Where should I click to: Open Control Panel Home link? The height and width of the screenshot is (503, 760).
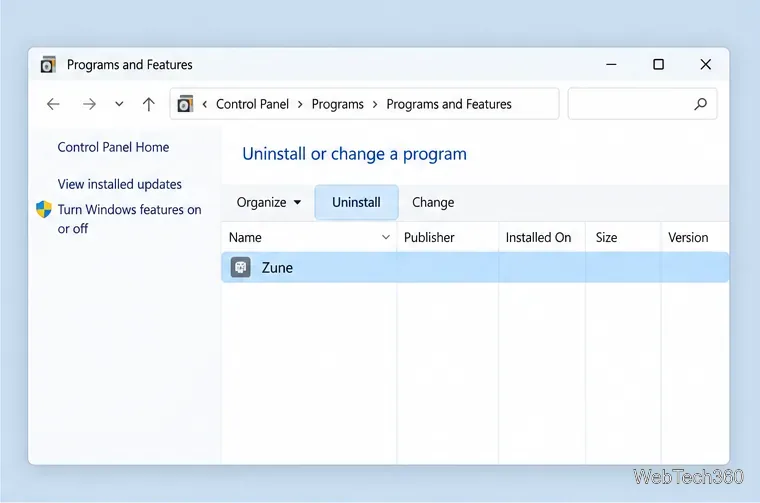pos(113,147)
